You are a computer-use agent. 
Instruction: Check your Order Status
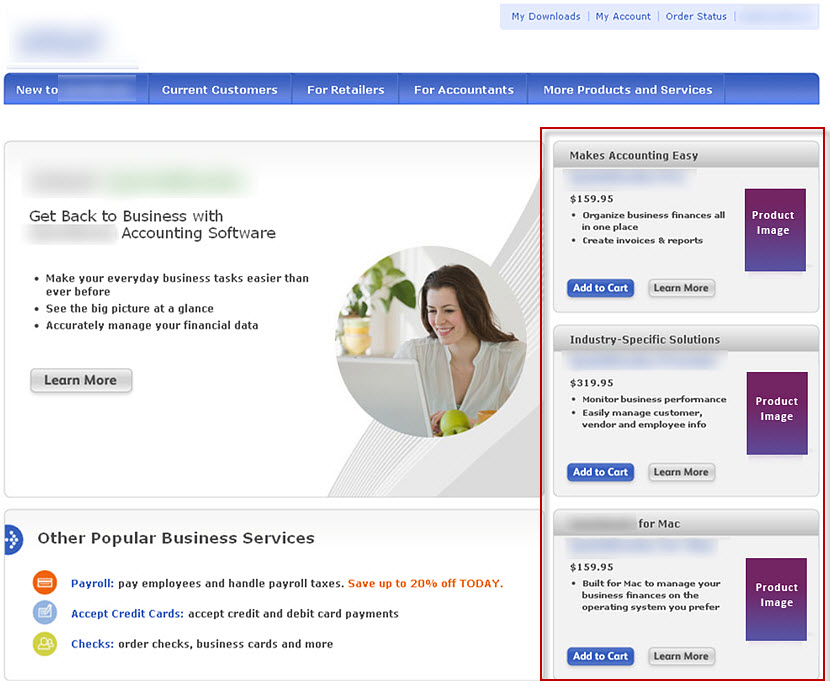click(x=695, y=16)
